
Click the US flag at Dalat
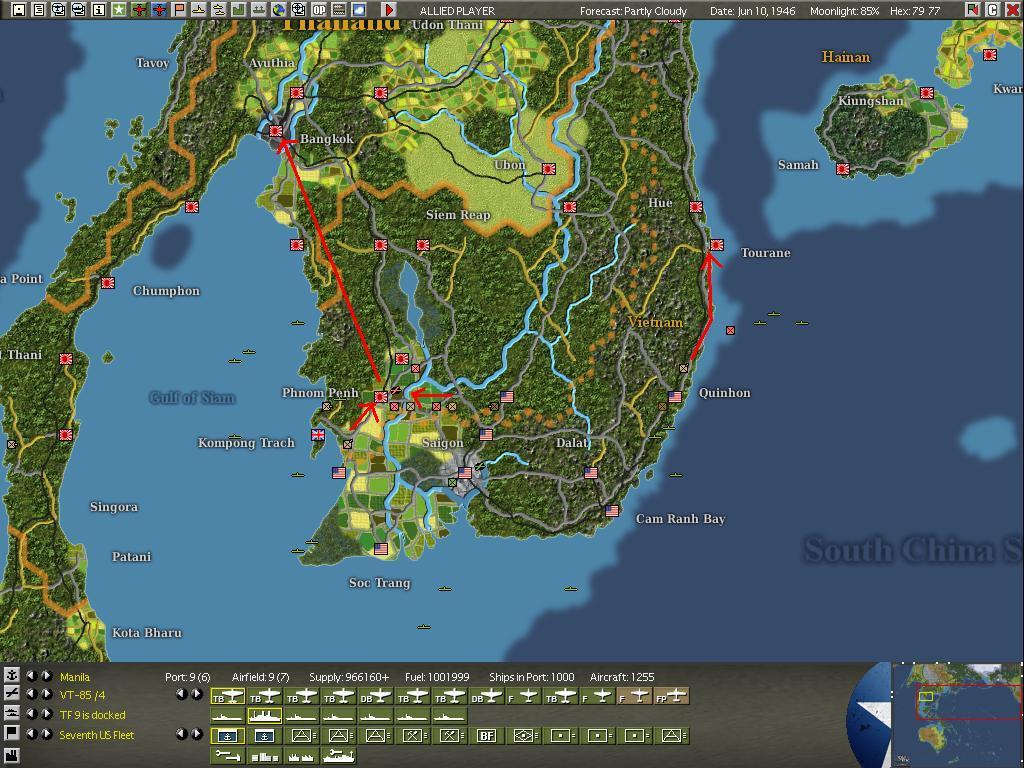[x=591, y=472]
